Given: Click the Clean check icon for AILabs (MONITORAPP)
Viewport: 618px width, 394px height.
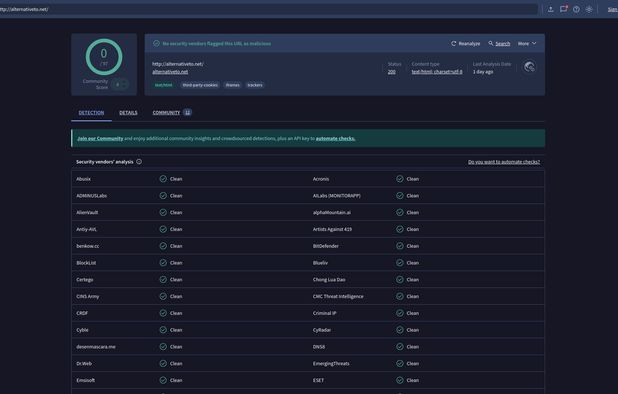Looking at the screenshot, I should coord(400,196).
